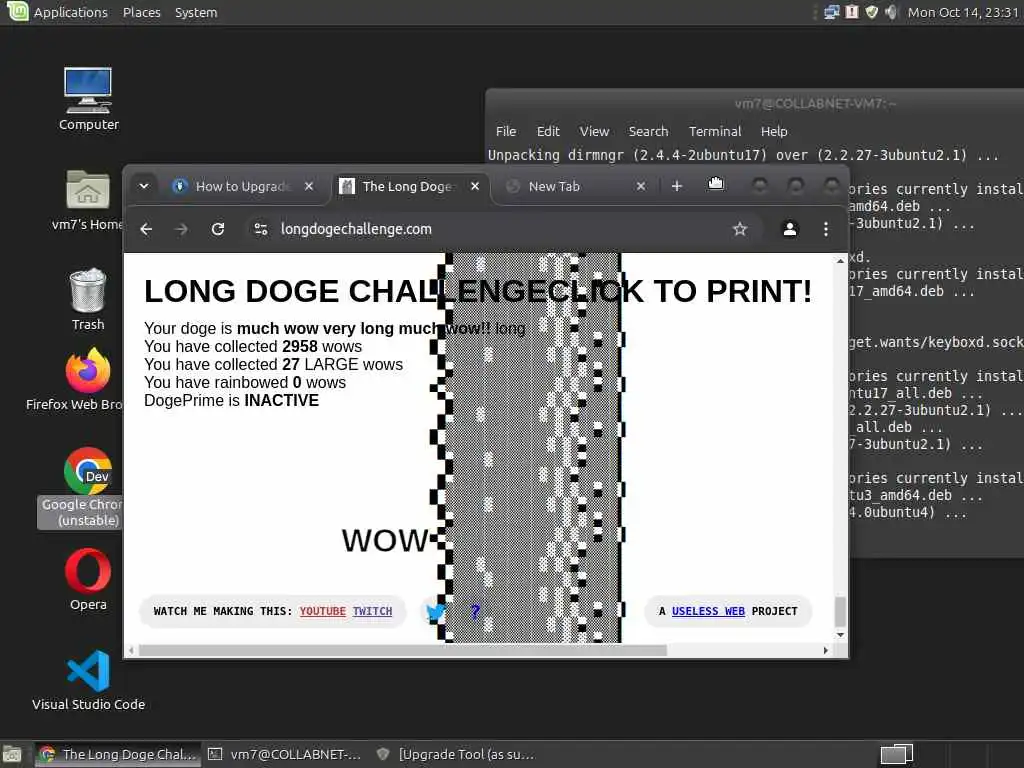Open Edit menu in terminal window
This screenshot has width=1024, height=768.
(x=548, y=131)
